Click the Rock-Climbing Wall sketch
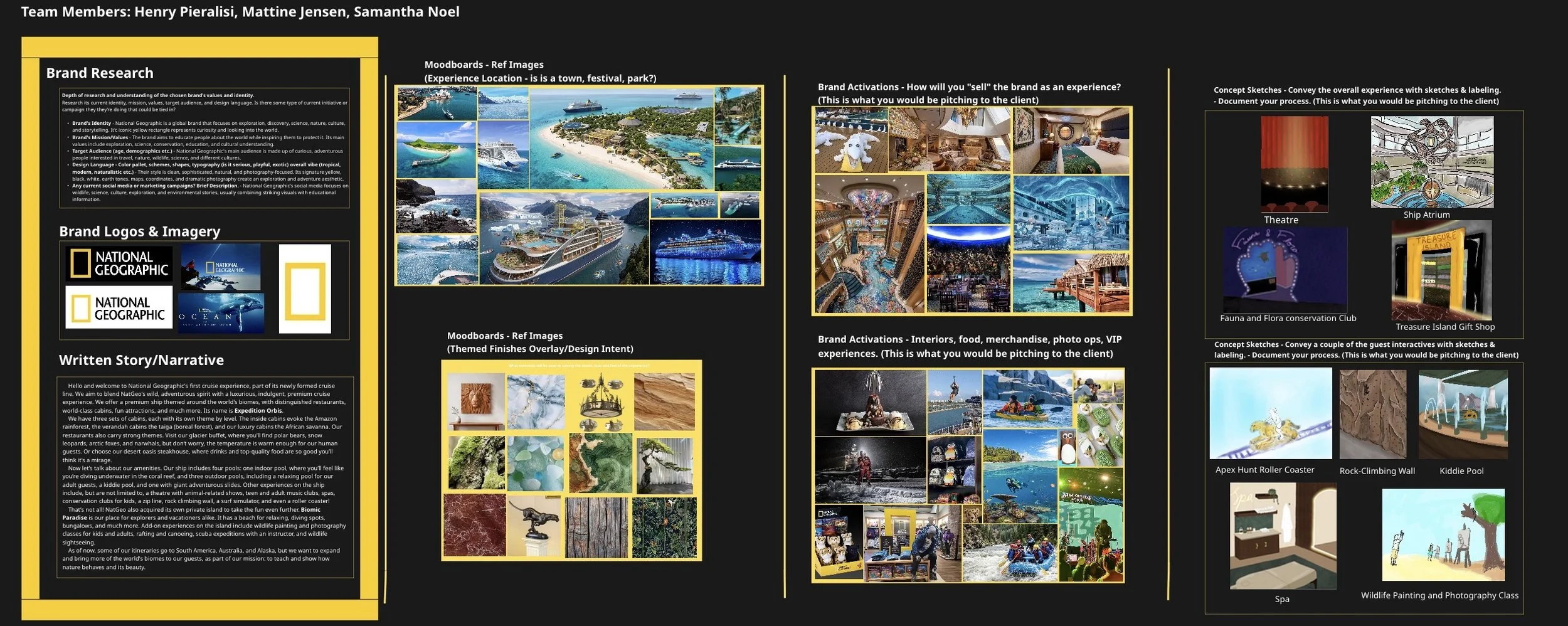This screenshot has width=1568, height=626. click(x=1373, y=414)
